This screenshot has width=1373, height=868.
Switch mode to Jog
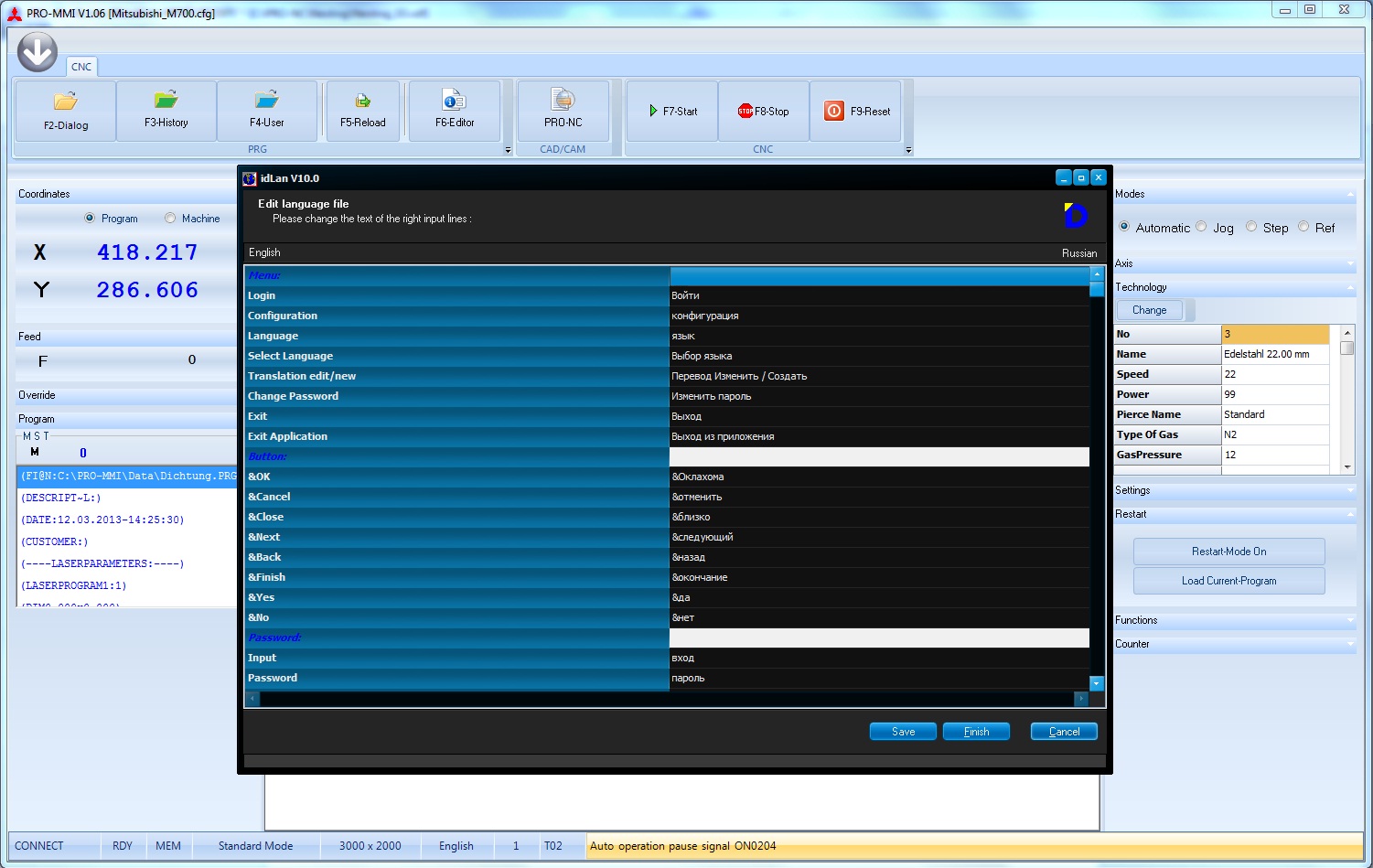[x=1202, y=228]
